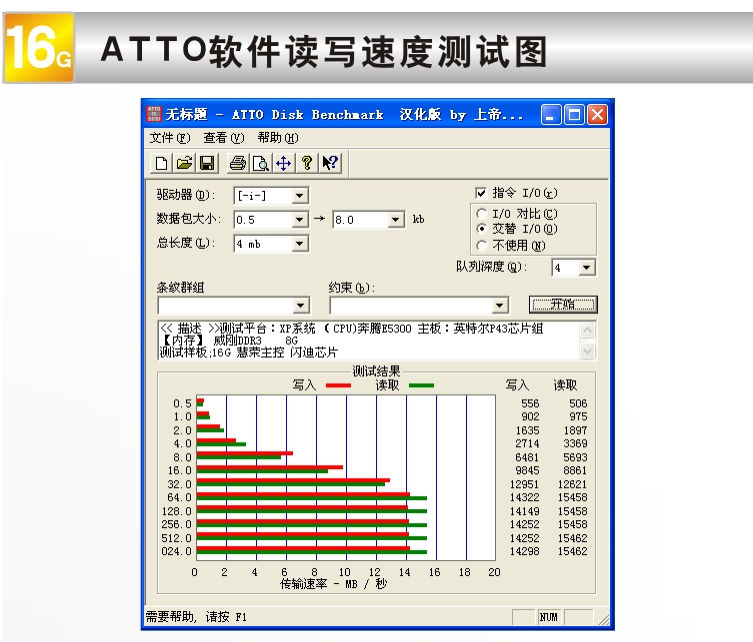Click the write value 14322
This screenshot has height=642, width=753.
click(524, 497)
